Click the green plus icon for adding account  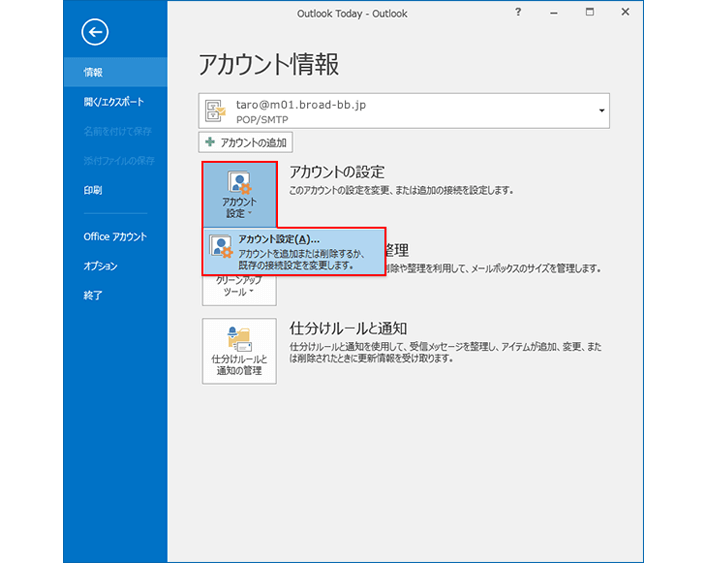coord(210,142)
